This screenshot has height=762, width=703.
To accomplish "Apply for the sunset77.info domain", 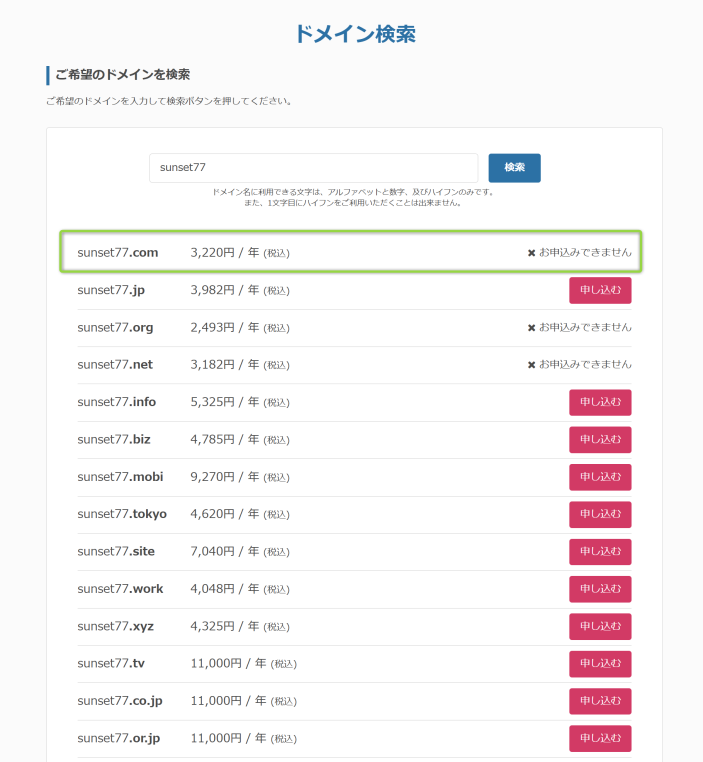I will coord(600,402).
